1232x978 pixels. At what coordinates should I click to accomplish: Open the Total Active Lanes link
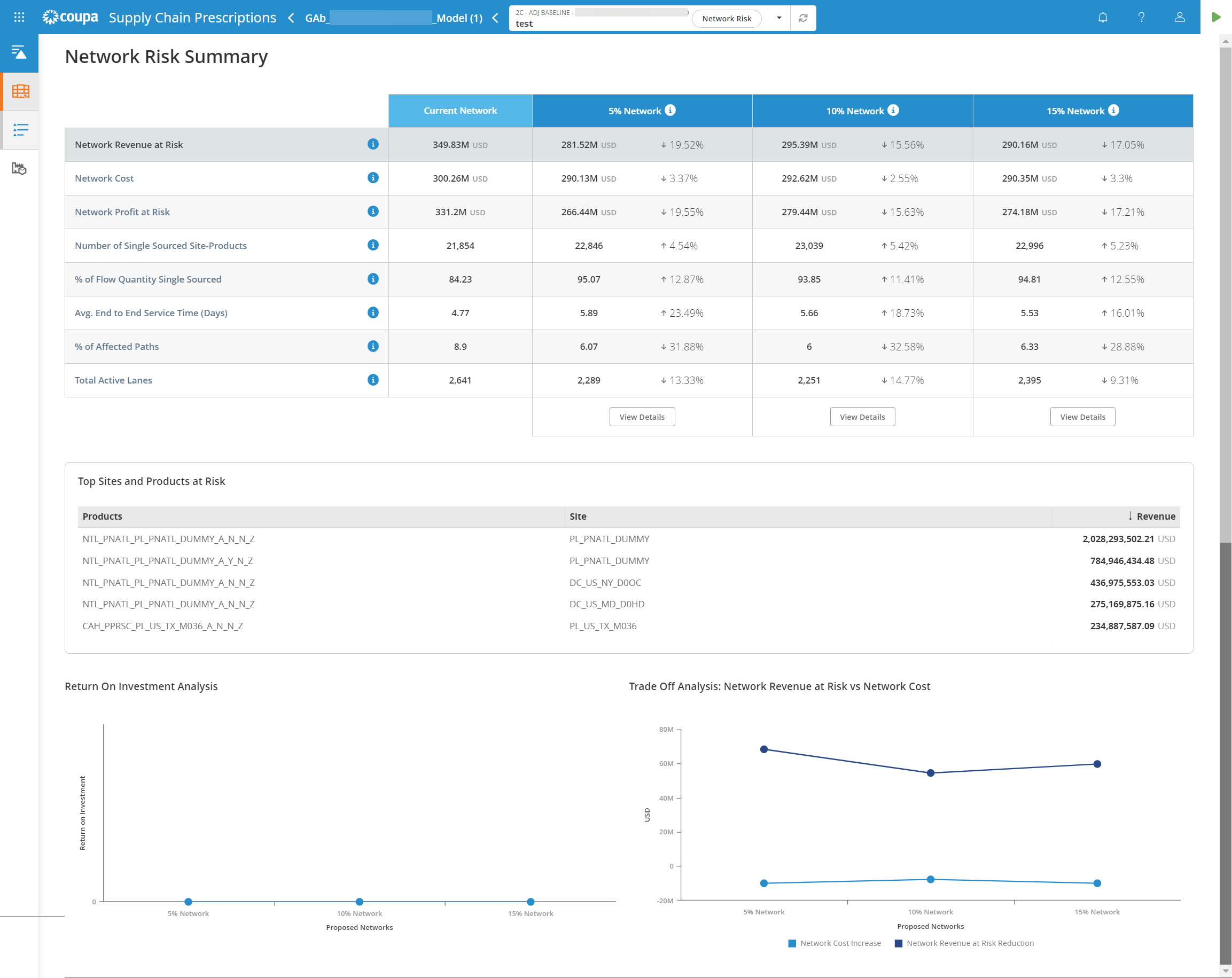point(113,380)
